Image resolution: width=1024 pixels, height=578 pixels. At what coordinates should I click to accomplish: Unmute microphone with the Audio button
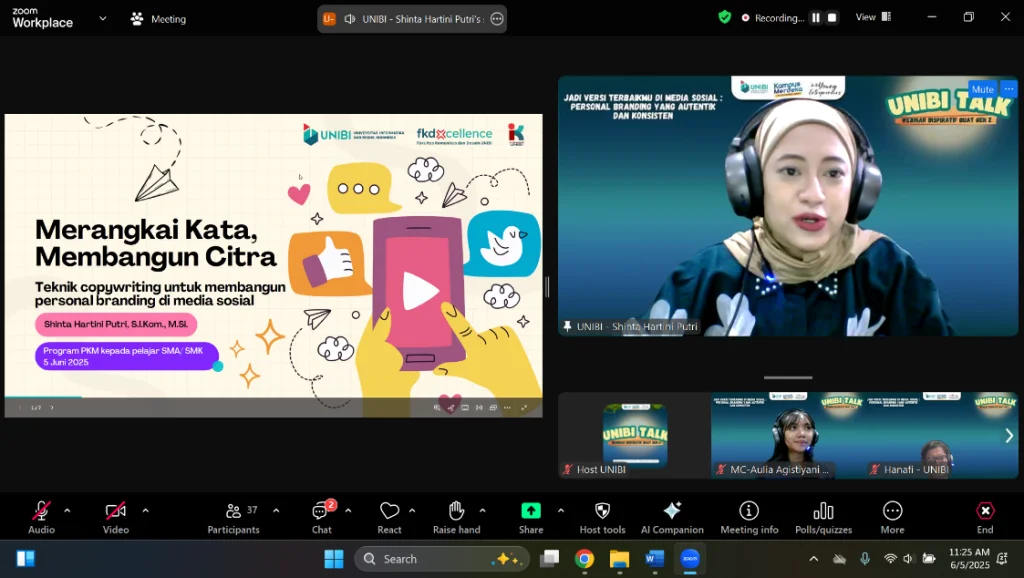point(41,517)
